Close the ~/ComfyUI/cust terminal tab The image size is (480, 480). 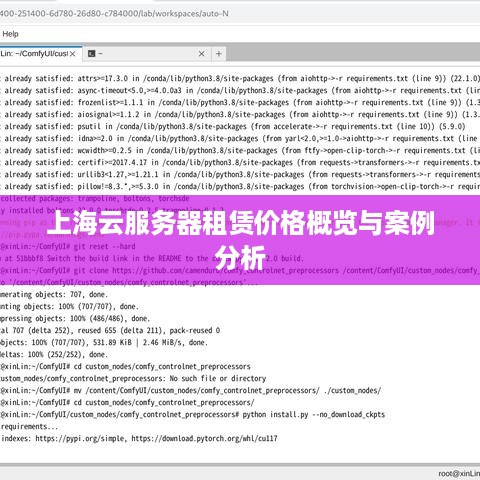pyautogui.click(x=73, y=54)
